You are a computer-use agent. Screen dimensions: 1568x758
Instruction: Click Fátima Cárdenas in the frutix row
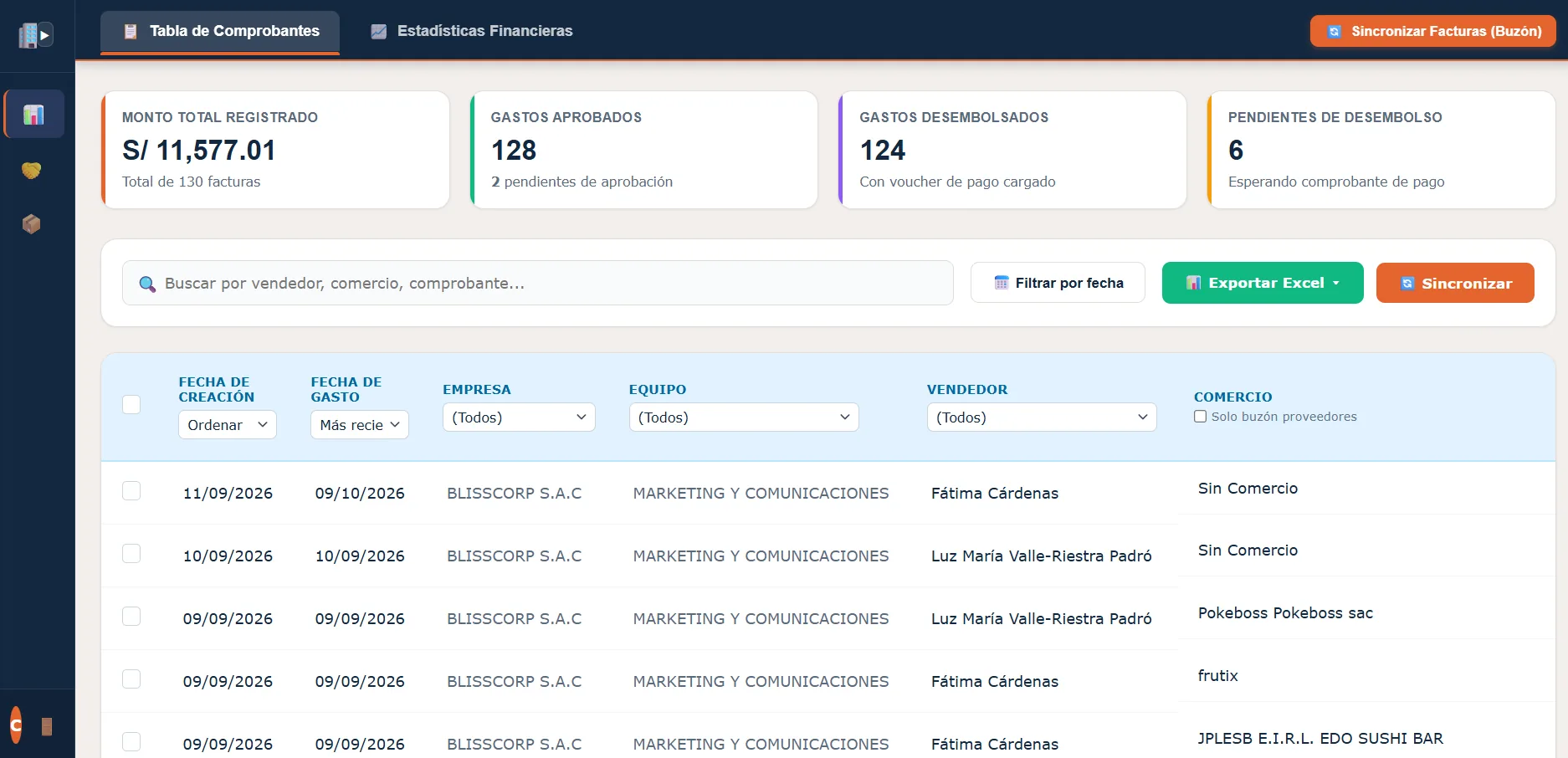(x=994, y=682)
